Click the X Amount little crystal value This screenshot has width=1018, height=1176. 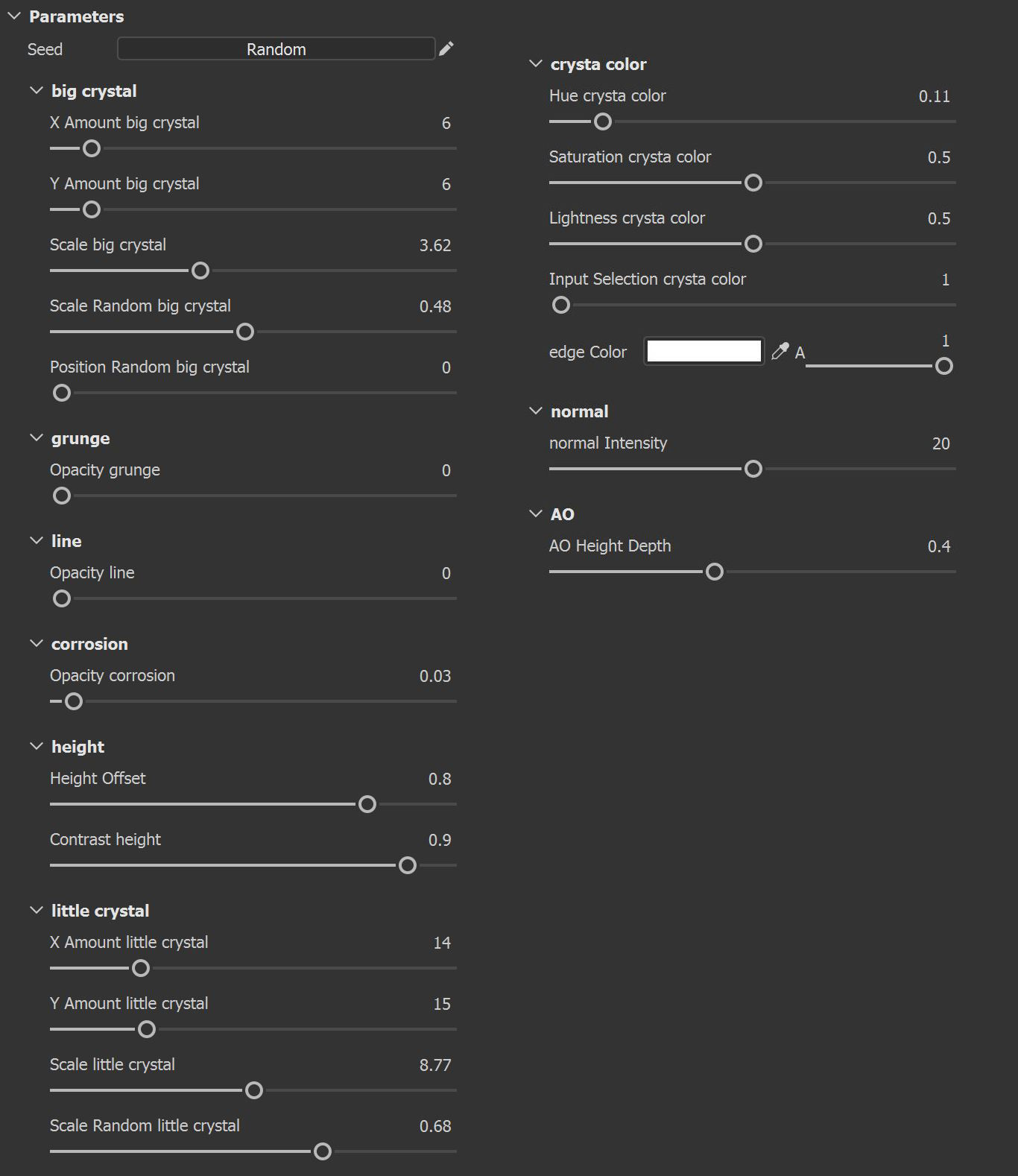click(x=441, y=943)
